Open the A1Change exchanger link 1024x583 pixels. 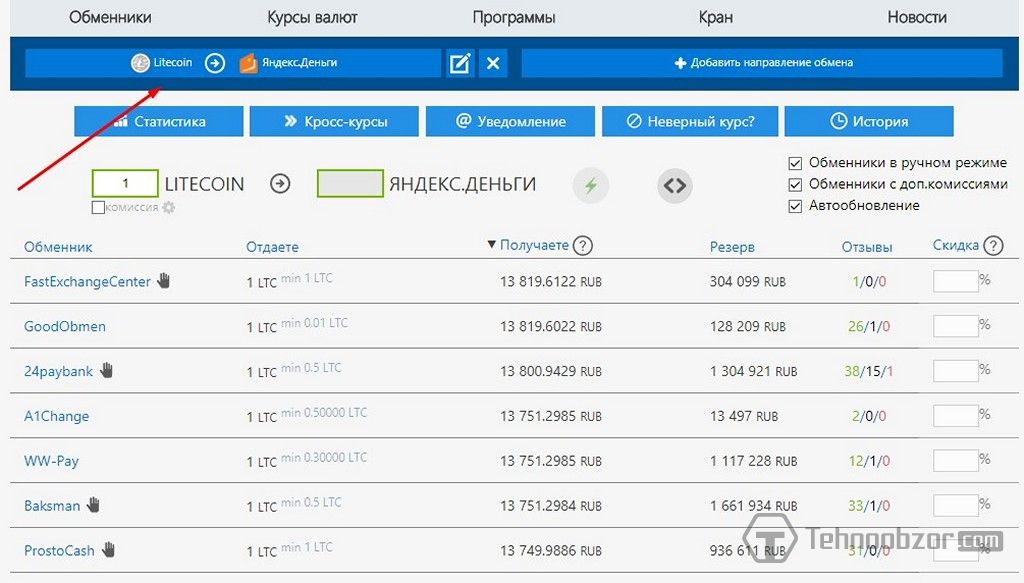pyautogui.click(x=57, y=416)
